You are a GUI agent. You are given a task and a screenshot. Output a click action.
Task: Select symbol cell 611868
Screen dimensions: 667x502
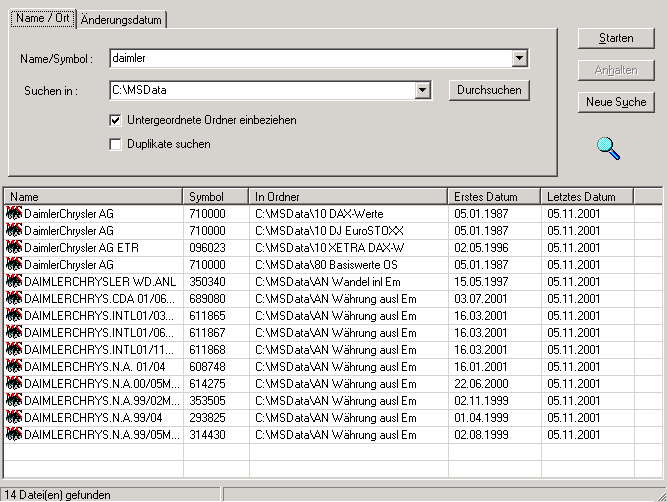click(x=207, y=350)
